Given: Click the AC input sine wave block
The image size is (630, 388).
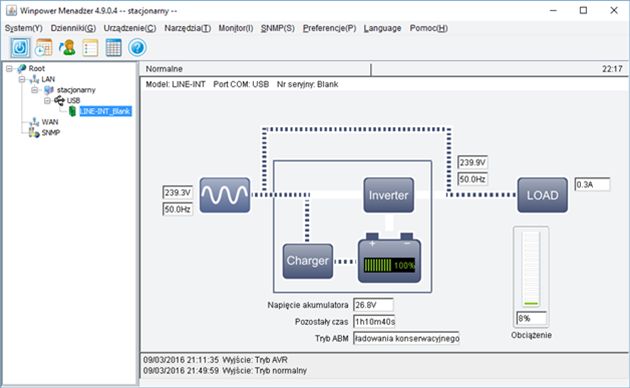Looking at the screenshot, I should click(x=225, y=195).
